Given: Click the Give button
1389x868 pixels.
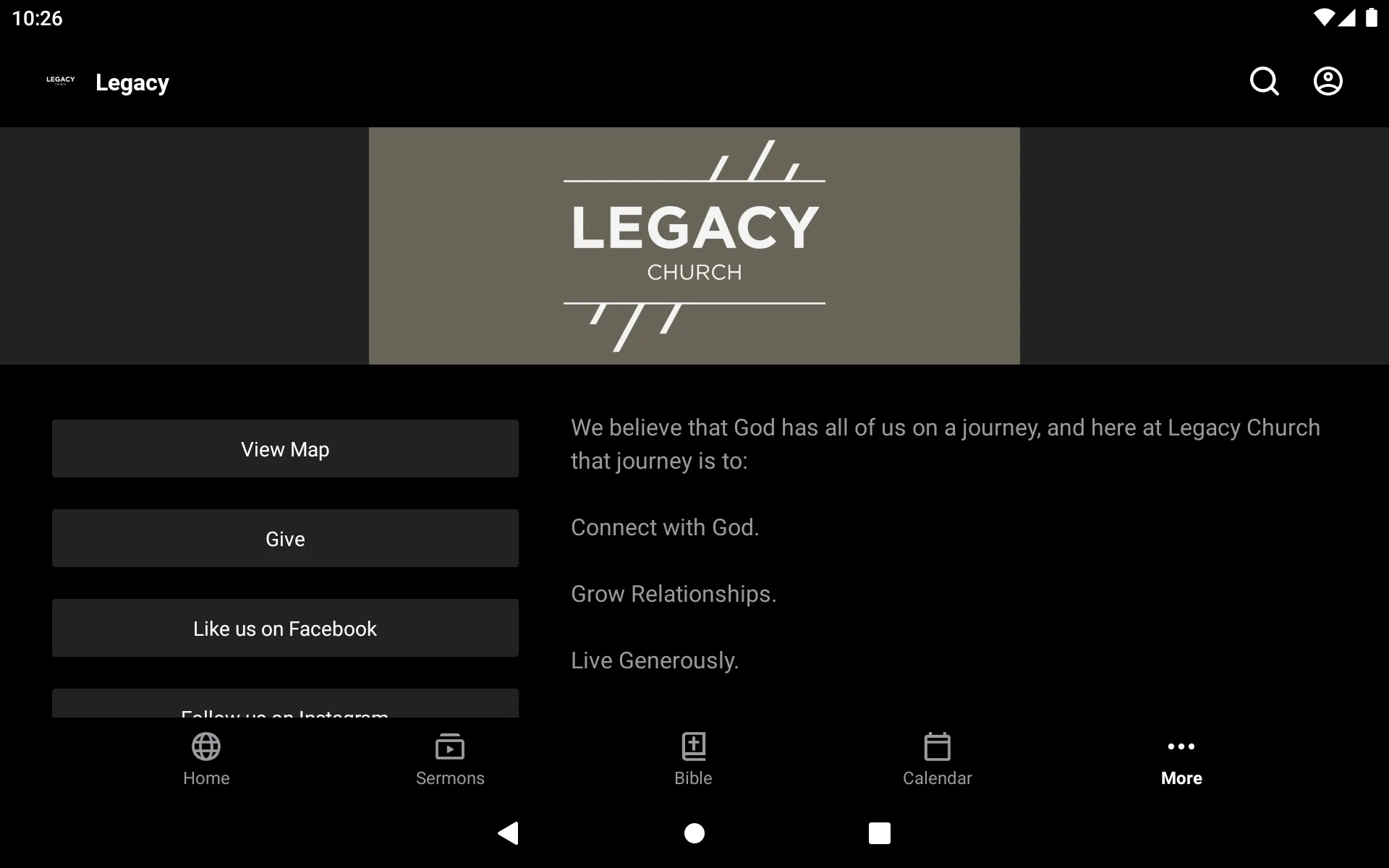Looking at the screenshot, I should [x=285, y=538].
